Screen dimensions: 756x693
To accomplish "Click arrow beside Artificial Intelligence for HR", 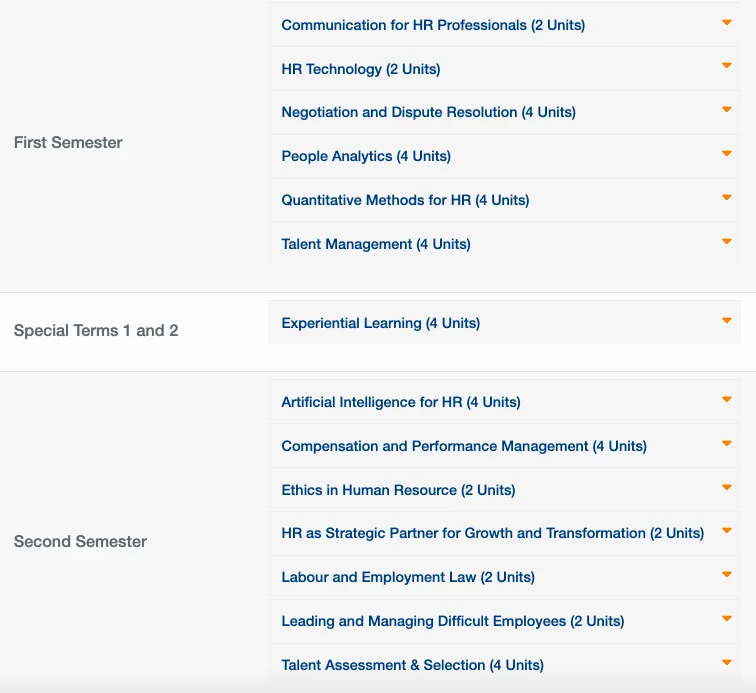I will tap(727, 400).
